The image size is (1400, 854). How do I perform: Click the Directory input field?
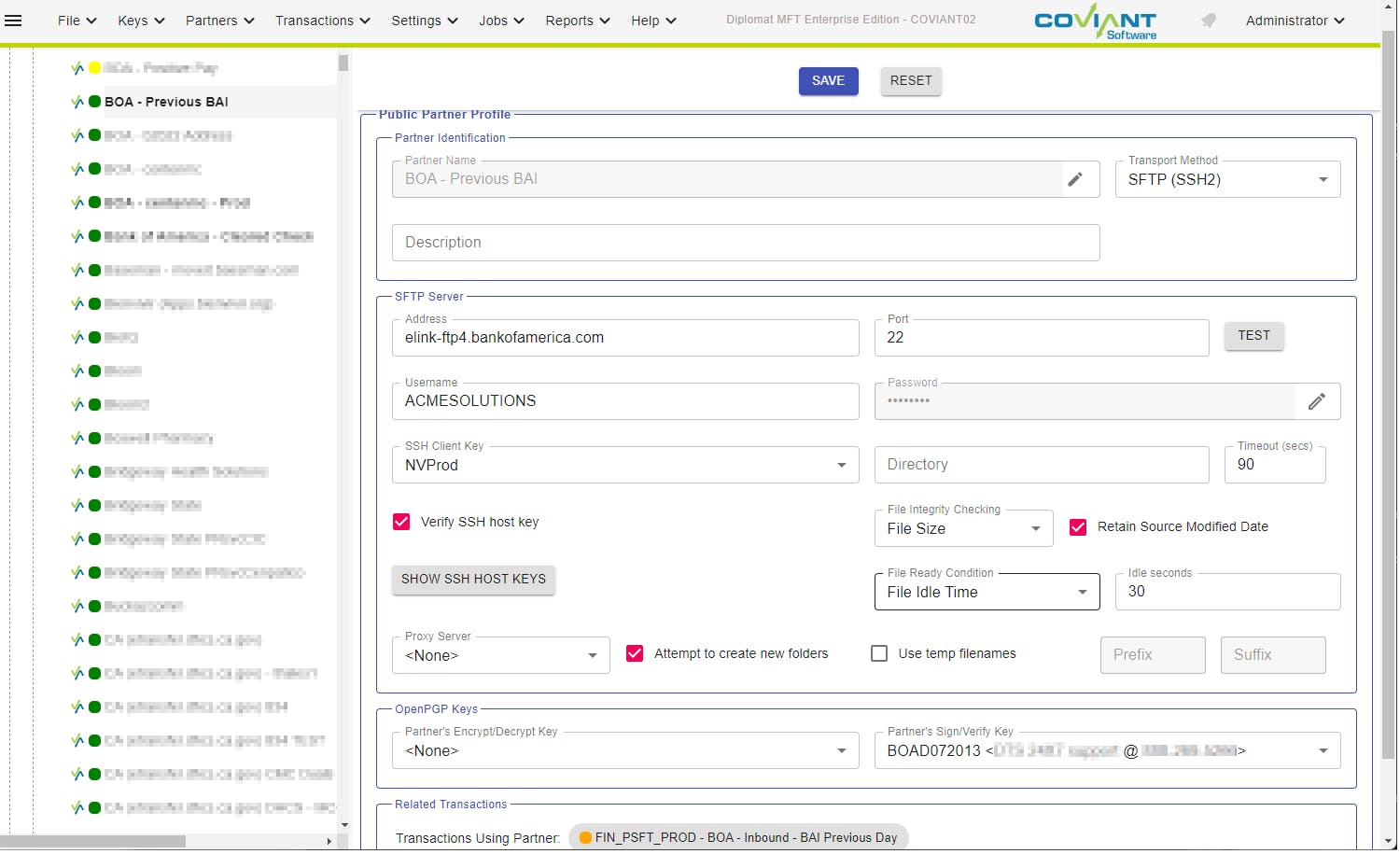click(1042, 465)
